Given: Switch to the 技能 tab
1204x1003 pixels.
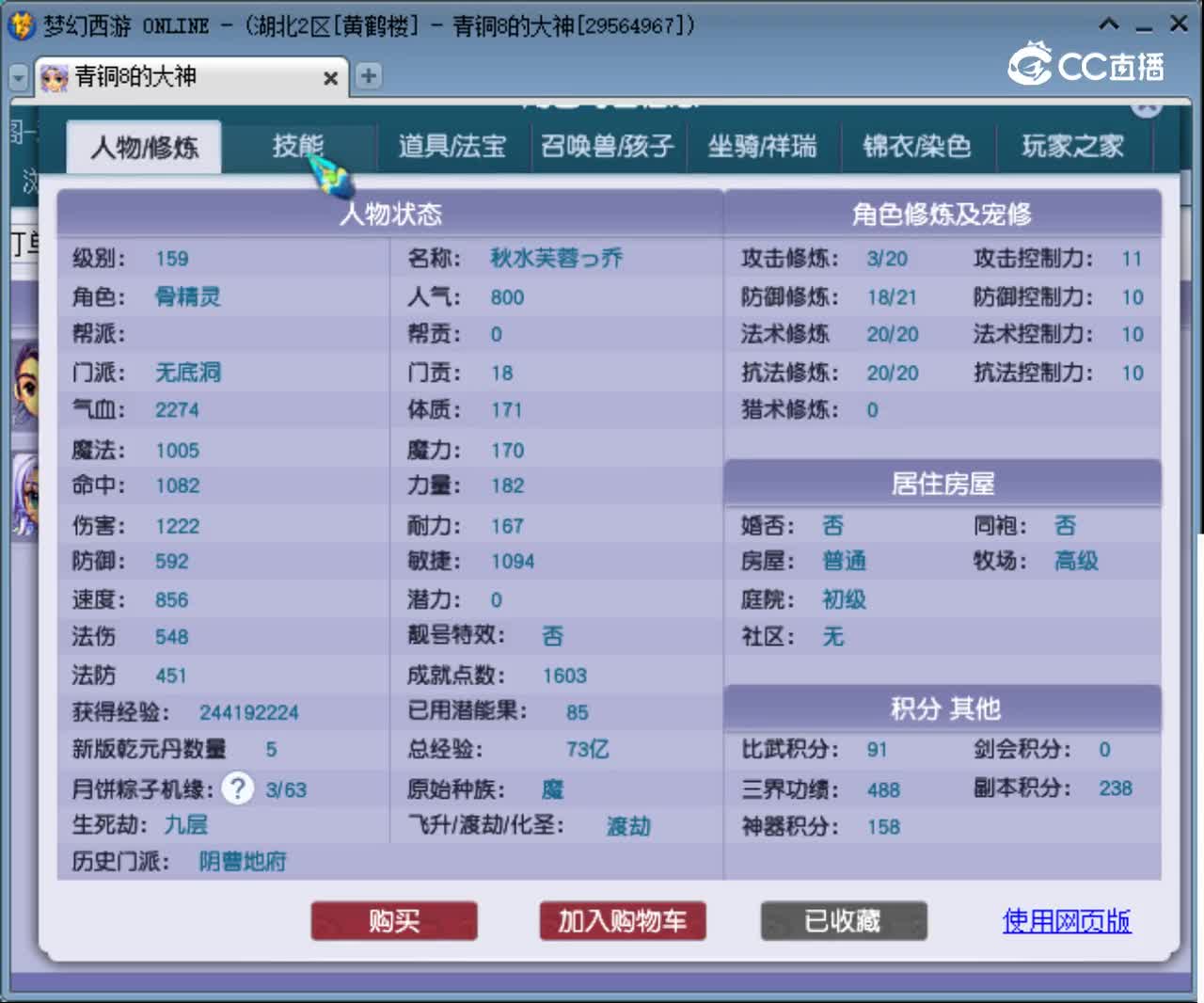Looking at the screenshot, I should pos(298,146).
